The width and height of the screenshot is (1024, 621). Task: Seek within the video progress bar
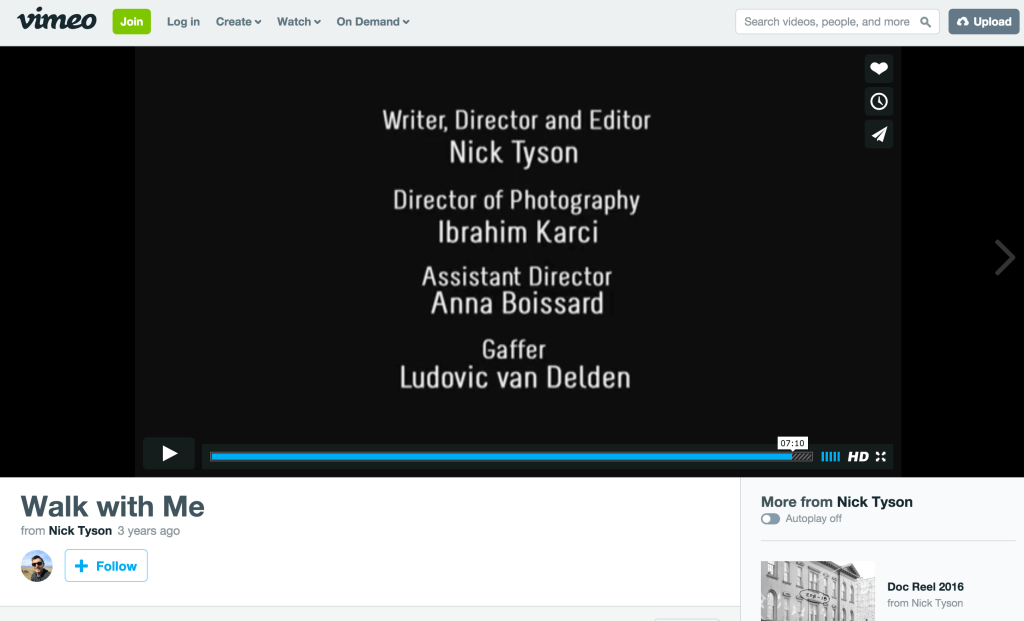pos(500,457)
